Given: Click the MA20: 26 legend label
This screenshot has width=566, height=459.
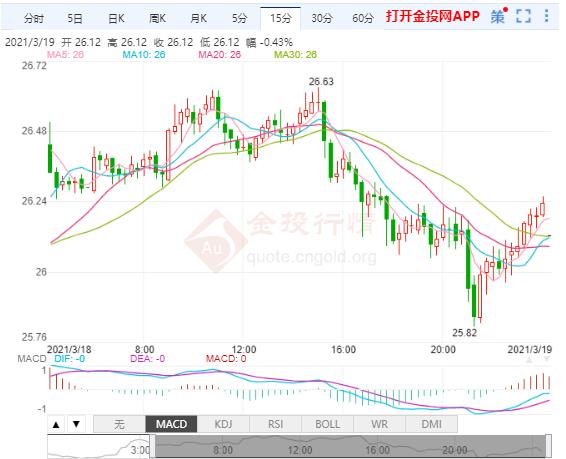Looking at the screenshot, I should 219,54.
